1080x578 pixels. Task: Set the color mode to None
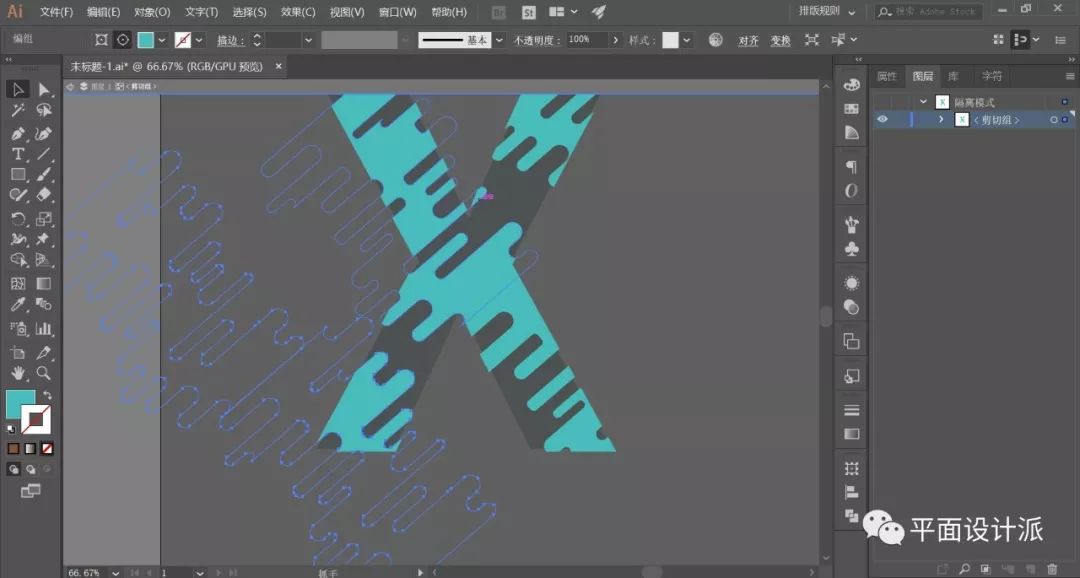coord(47,449)
